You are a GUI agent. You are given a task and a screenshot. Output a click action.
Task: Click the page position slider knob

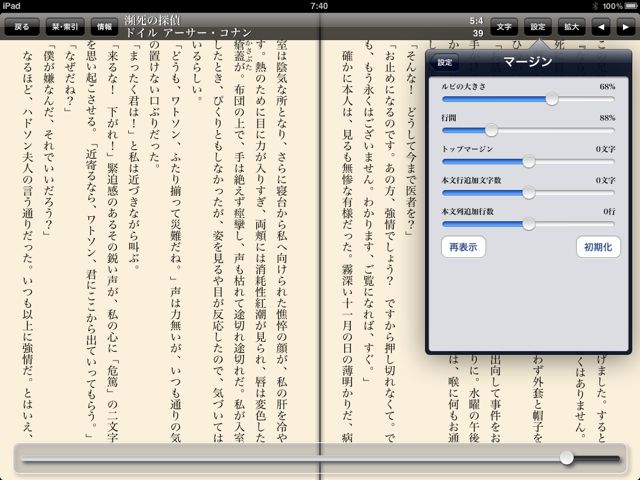[567, 458]
